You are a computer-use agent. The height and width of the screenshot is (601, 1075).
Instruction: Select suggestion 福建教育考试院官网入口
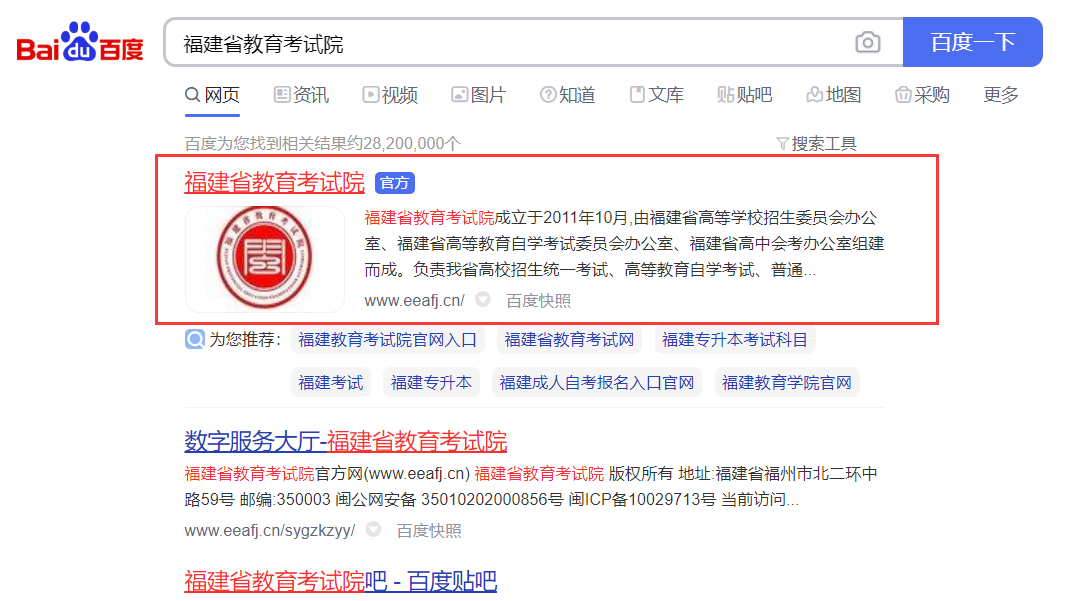tap(387, 340)
